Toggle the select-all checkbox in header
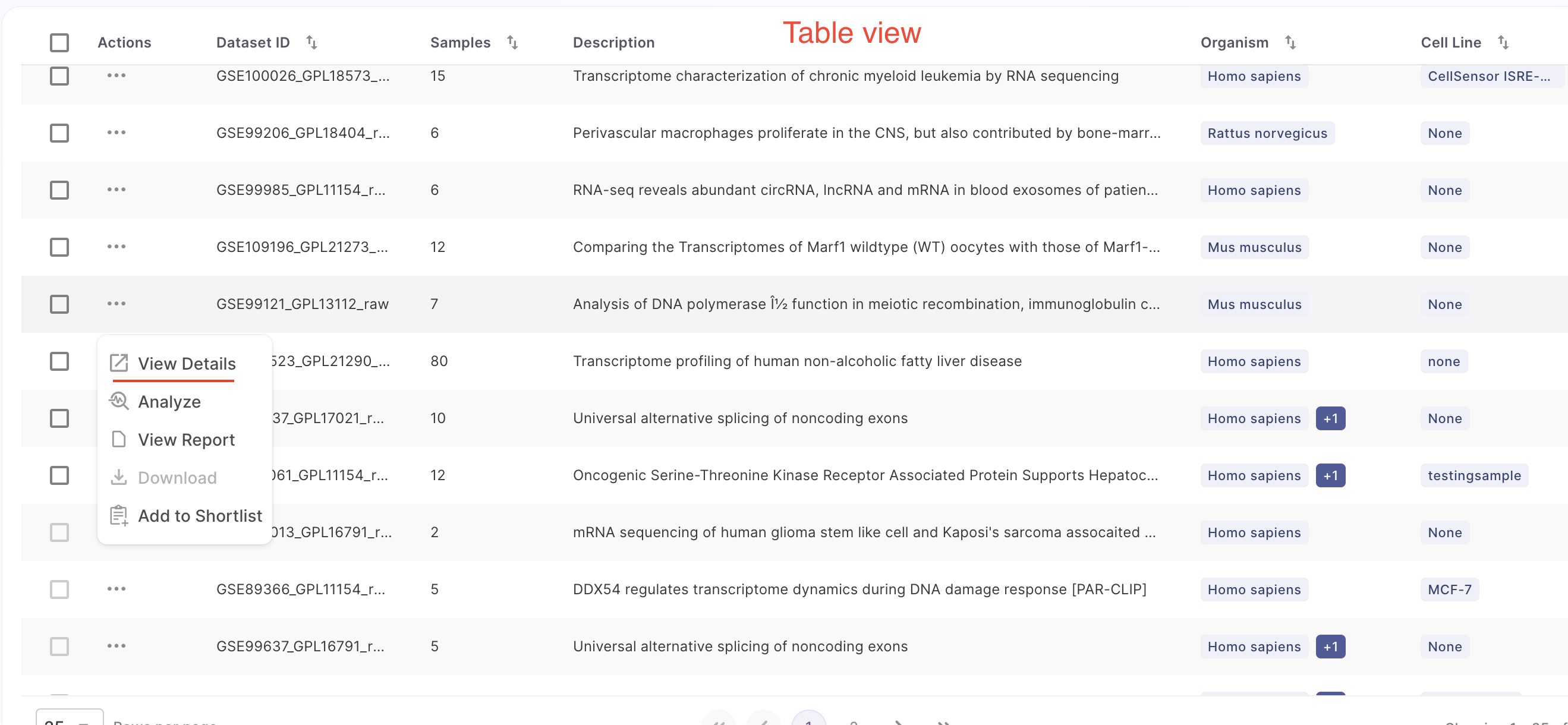This screenshot has height=725, width=1568. [x=59, y=42]
